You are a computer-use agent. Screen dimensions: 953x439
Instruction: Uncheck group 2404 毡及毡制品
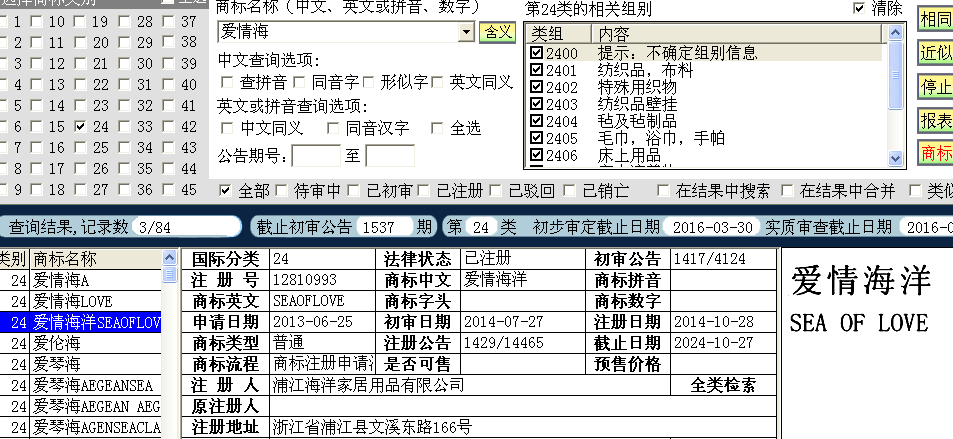(x=536, y=122)
